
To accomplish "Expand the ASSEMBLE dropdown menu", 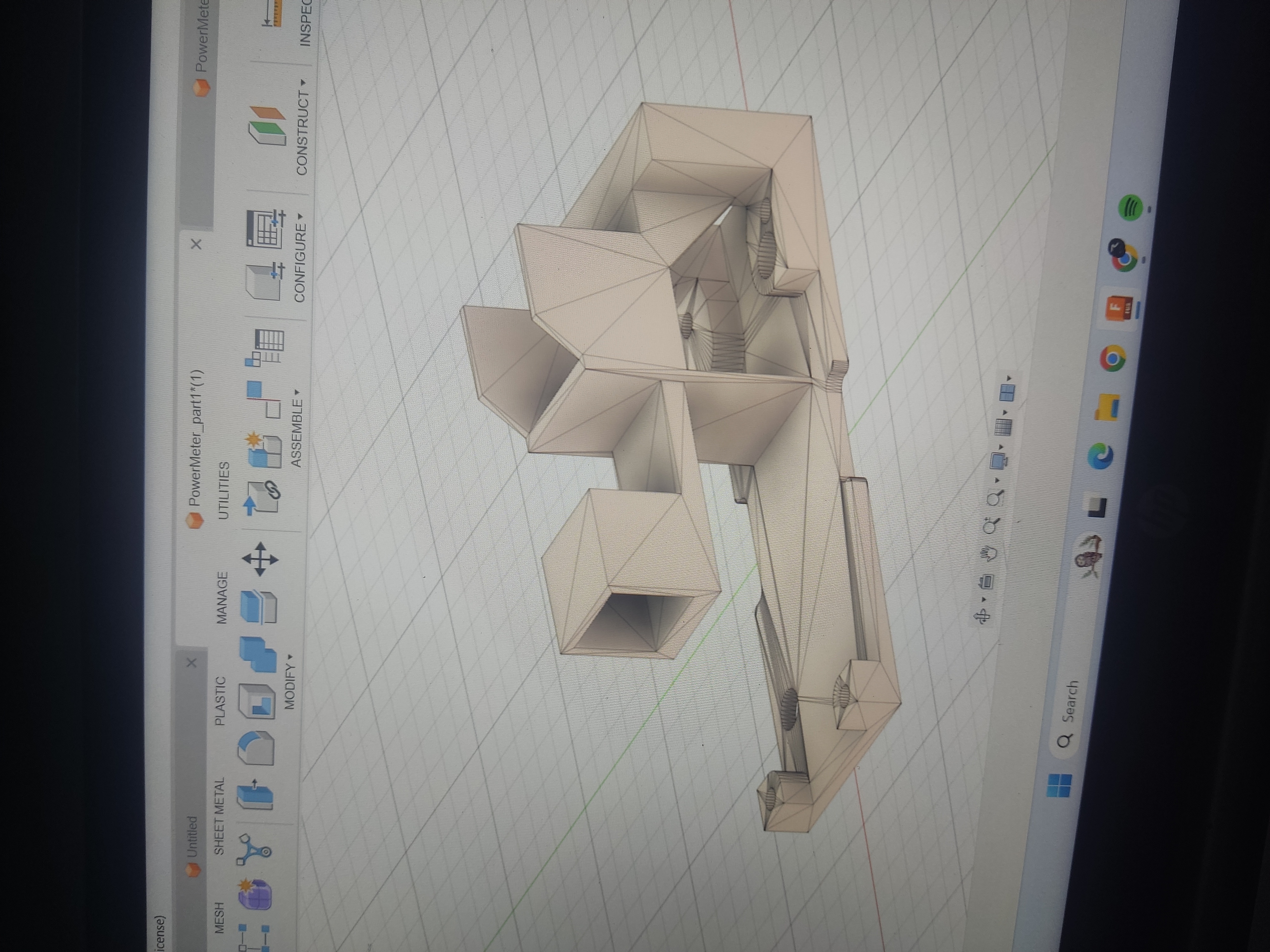I will point(296,427).
